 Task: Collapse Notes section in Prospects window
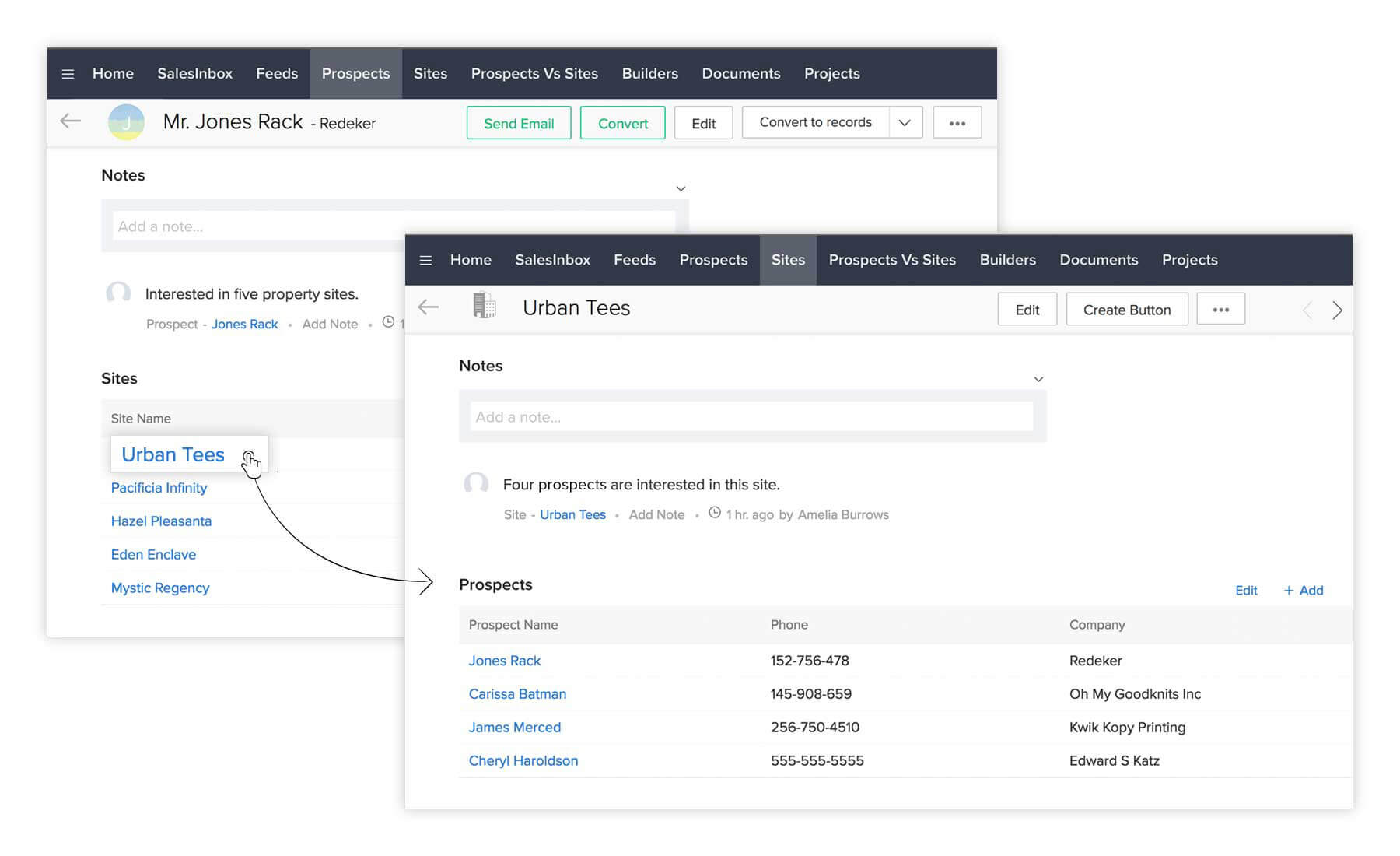pyautogui.click(x=681, y=189)
